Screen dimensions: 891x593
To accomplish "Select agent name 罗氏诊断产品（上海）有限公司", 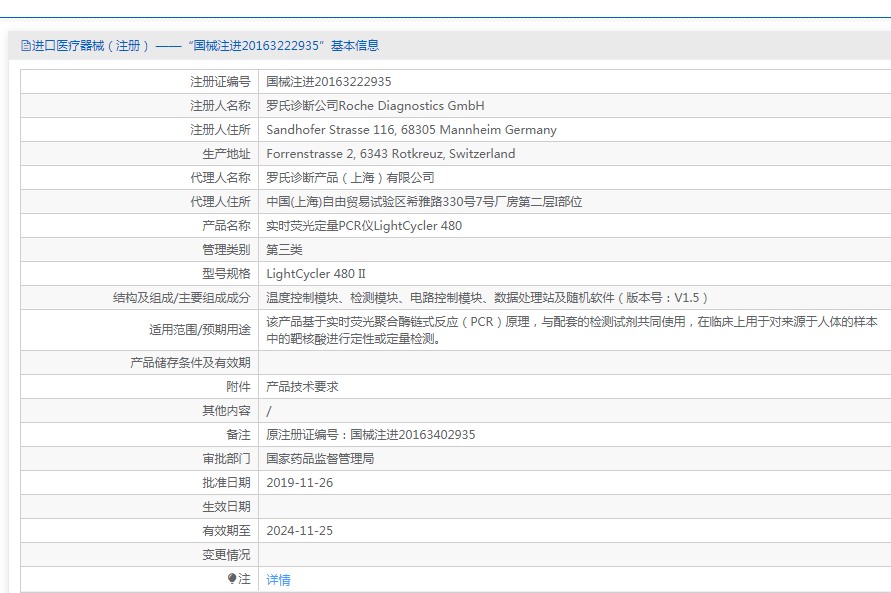I will pos(350,178).
